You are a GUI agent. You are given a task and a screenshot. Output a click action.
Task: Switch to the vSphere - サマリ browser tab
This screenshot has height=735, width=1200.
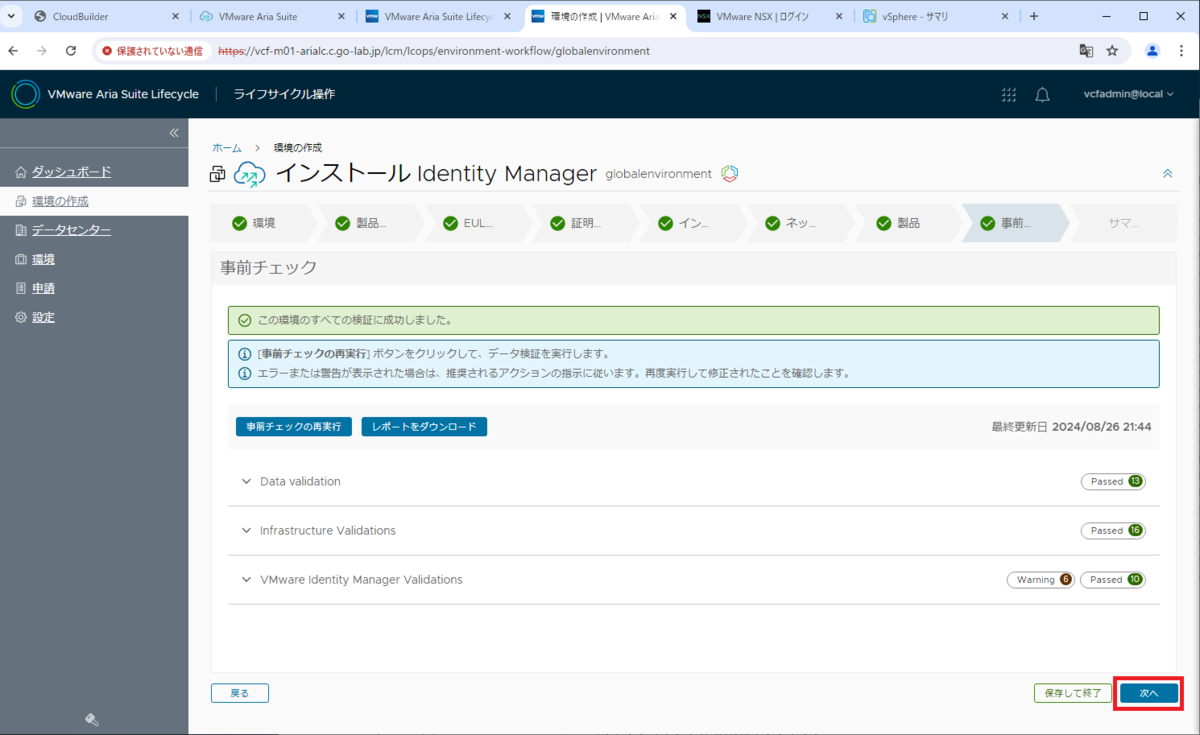pyautogui.click(x=937, y=16)
